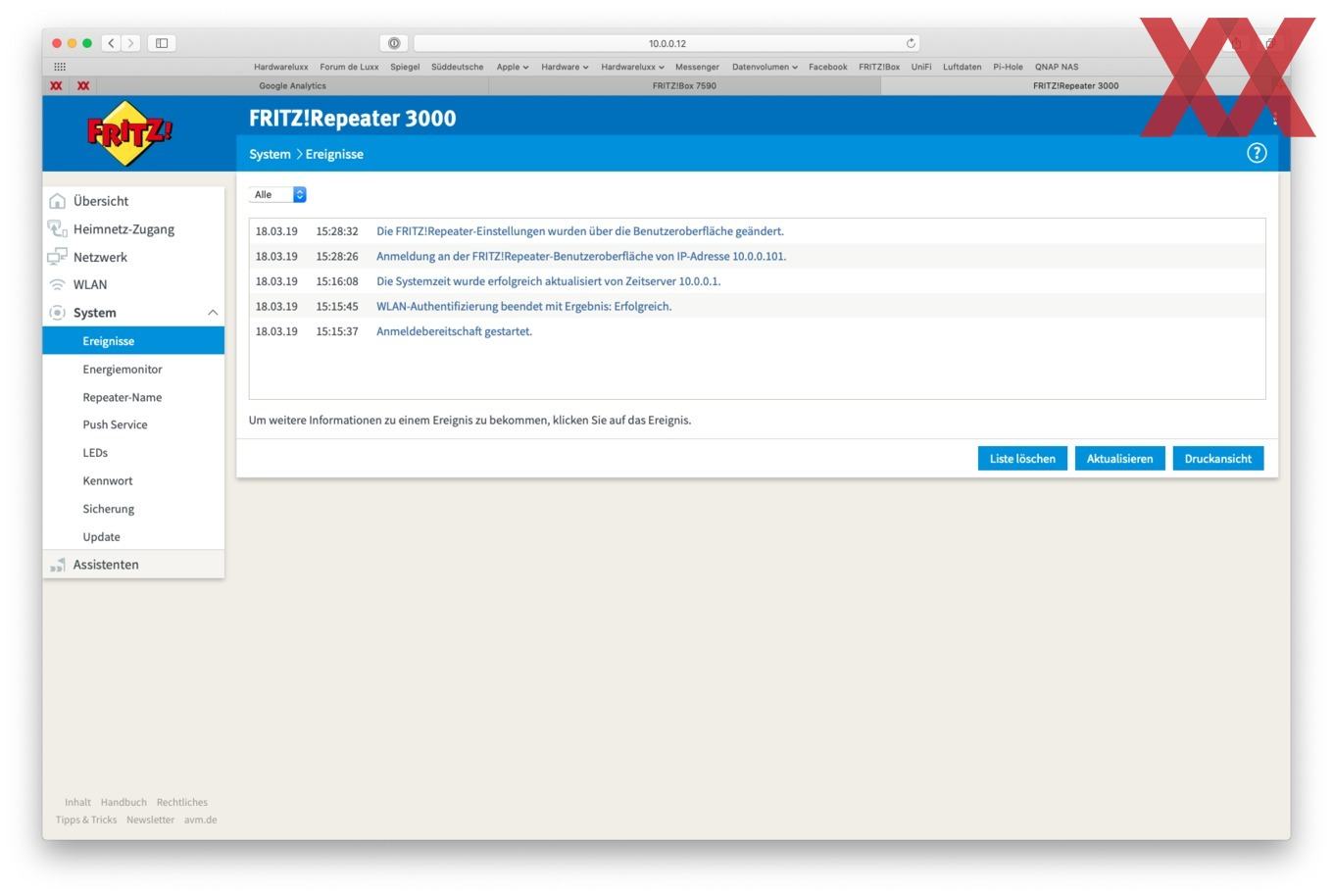Open the Hardwareluxx bookmarks folder dropdown
This screenshot has width=1333, height=896.
(x=632, y=67)
